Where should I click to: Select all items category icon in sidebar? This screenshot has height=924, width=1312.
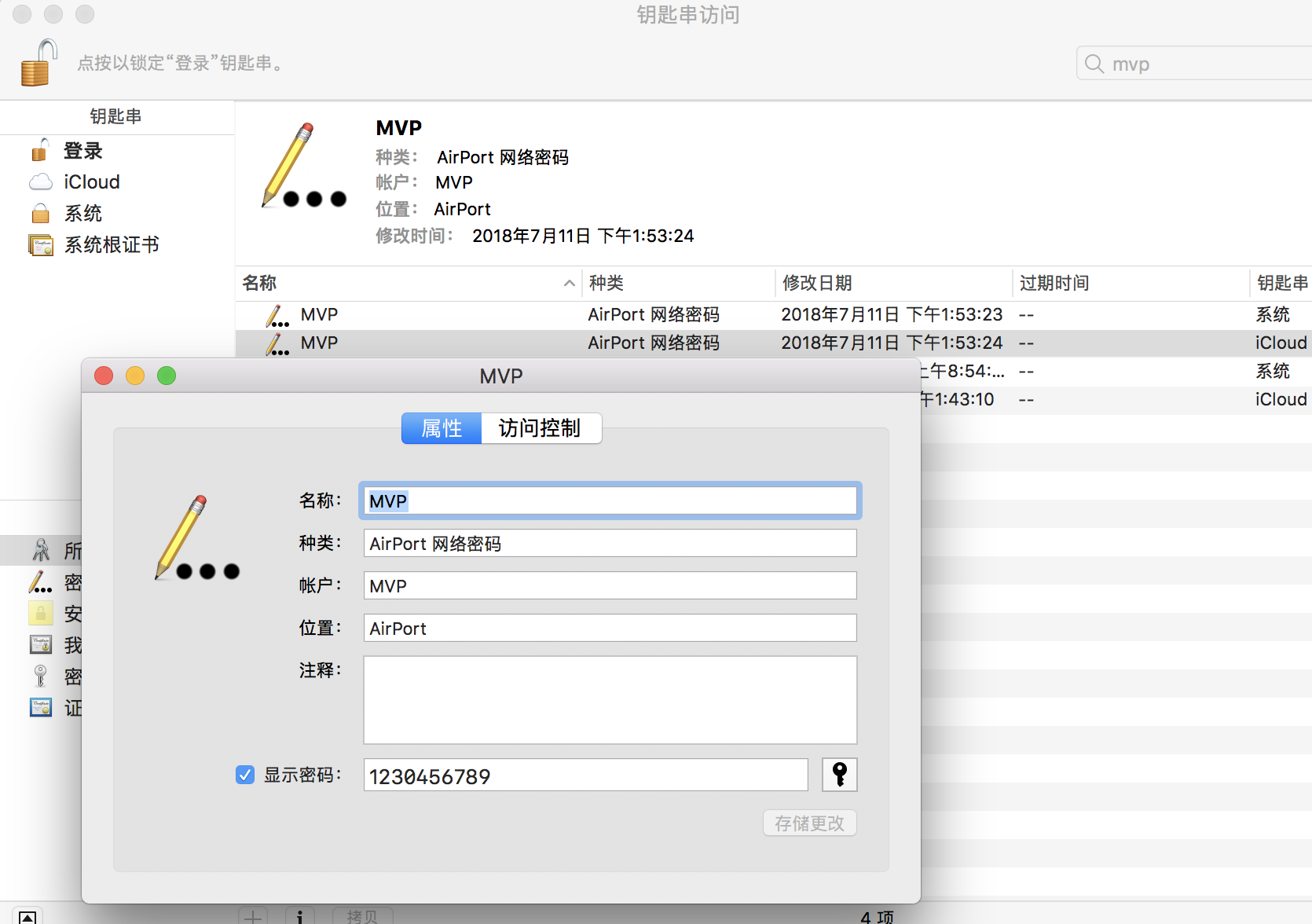tap(41, 550)
